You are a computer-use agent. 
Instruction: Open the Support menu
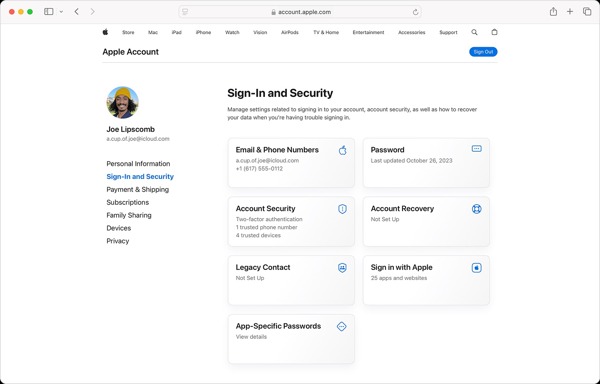448,33
